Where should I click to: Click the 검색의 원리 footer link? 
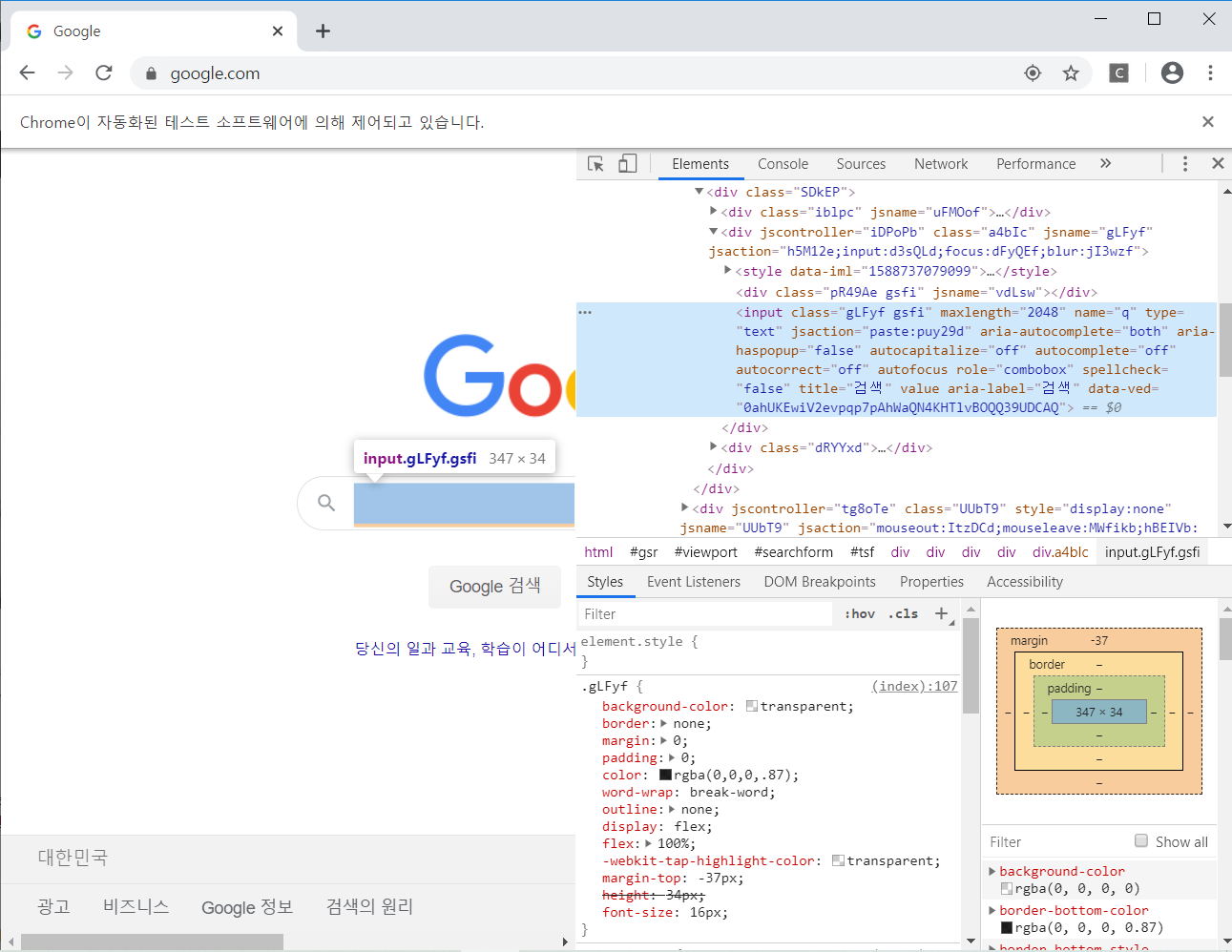[x=369, y=906]
